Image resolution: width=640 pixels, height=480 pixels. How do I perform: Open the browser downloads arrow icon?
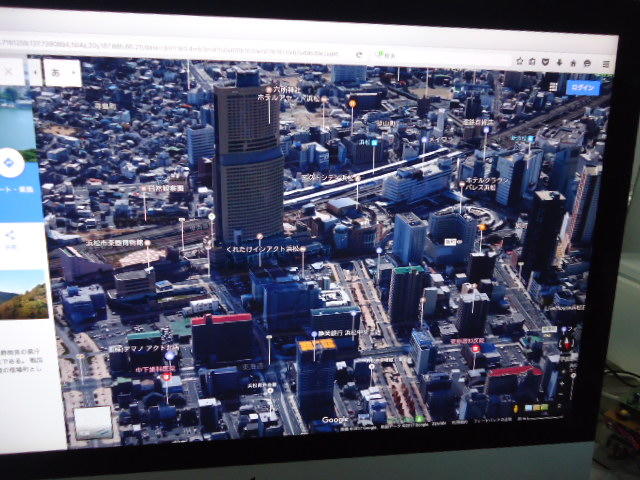click(560, 62)
